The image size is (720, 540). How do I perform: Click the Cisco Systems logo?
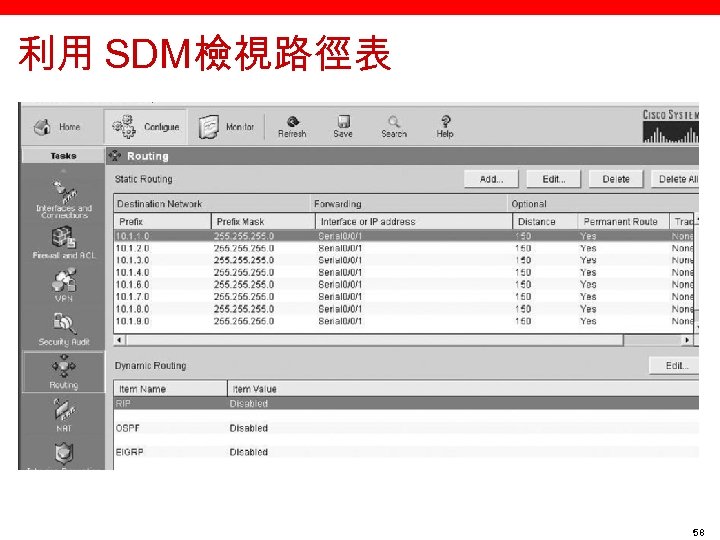(670, 126)
